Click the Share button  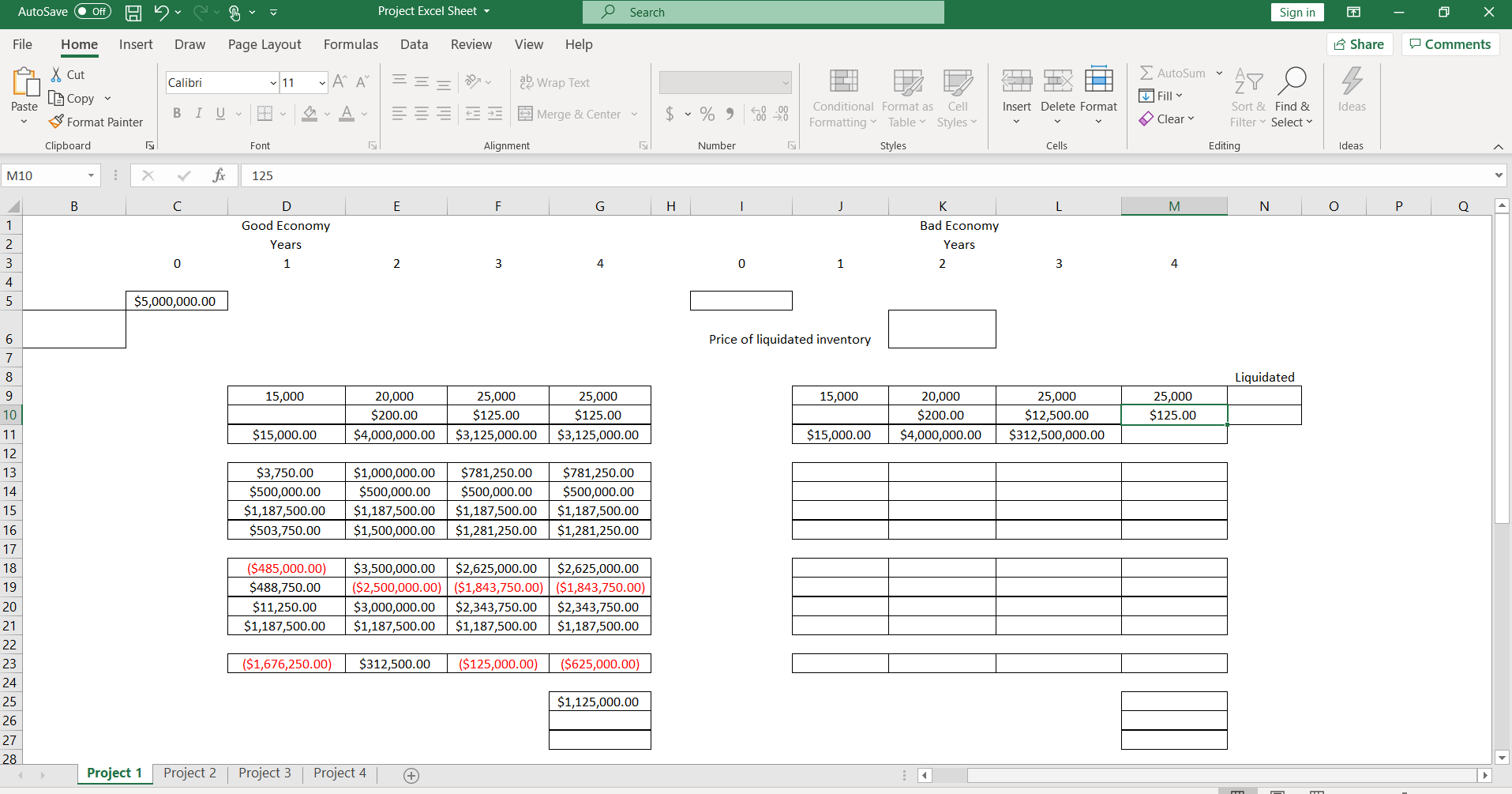1359,44
